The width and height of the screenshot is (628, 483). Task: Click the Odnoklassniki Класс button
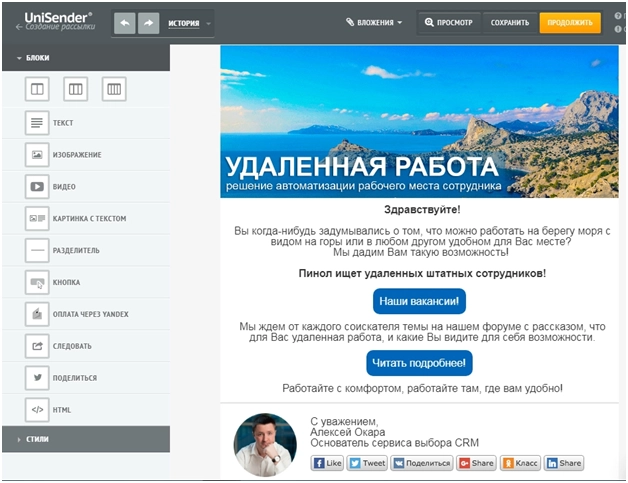tap(520, 463)
